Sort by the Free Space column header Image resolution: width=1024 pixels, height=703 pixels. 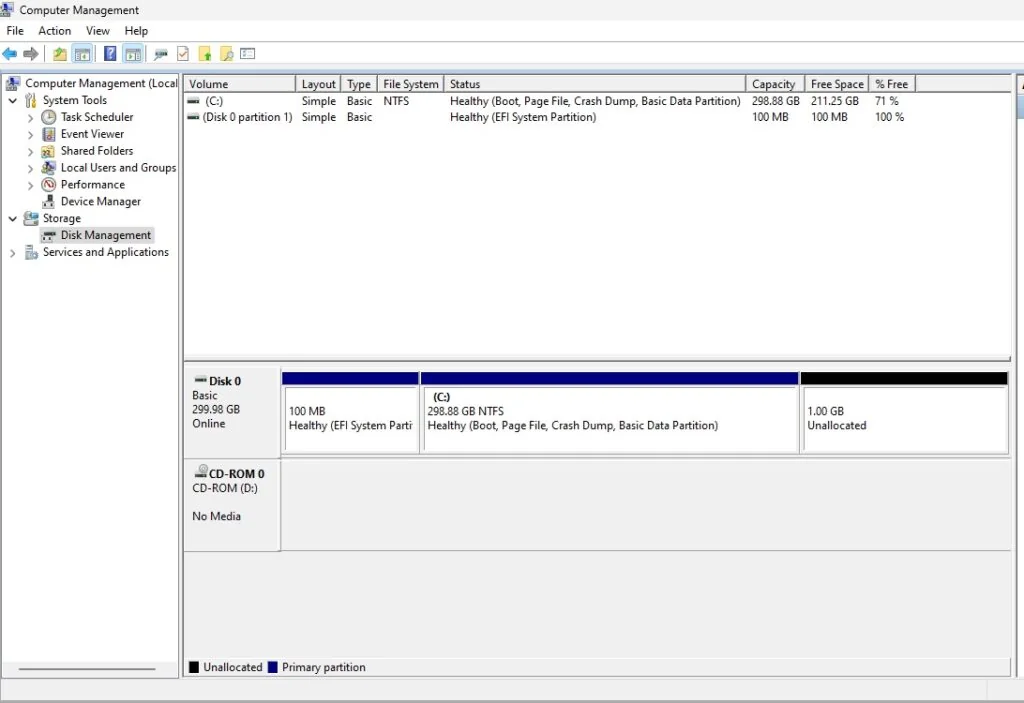[x=837, y=84]
